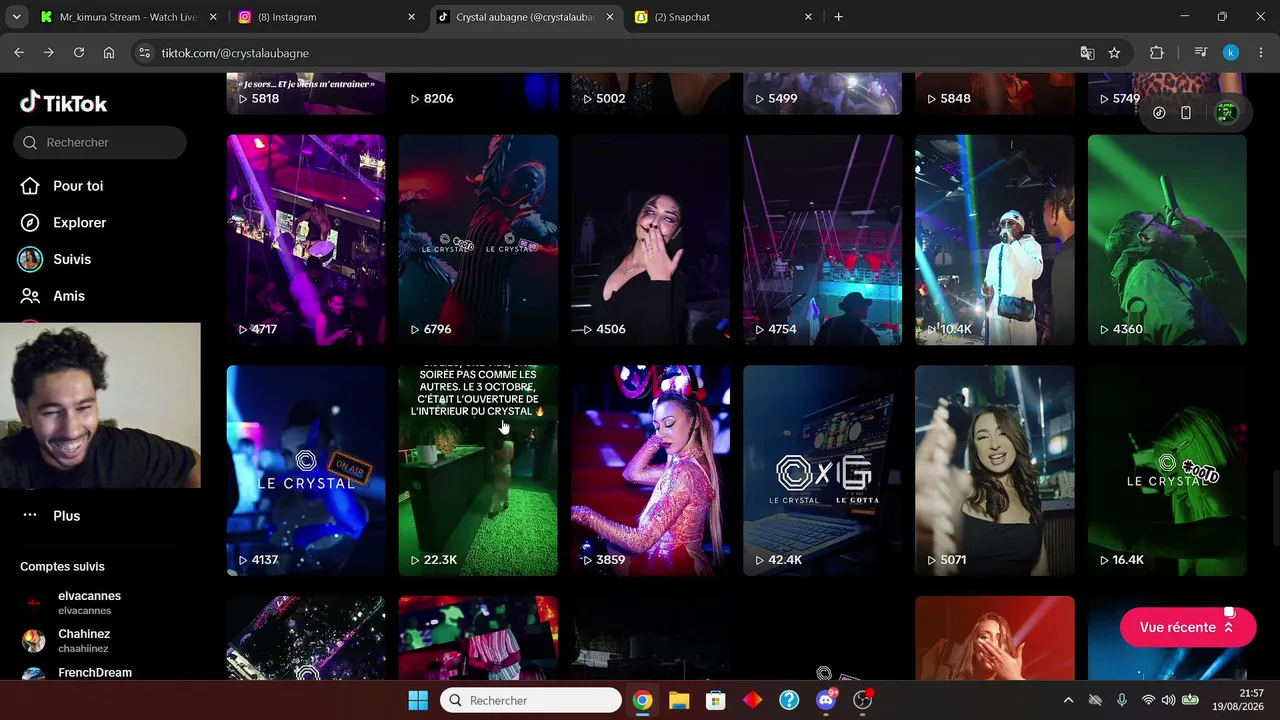The height and width of the screenshot is (720, 1280).
Task: Open Microsoft Store from the taskbar
Action: point(715,700)
